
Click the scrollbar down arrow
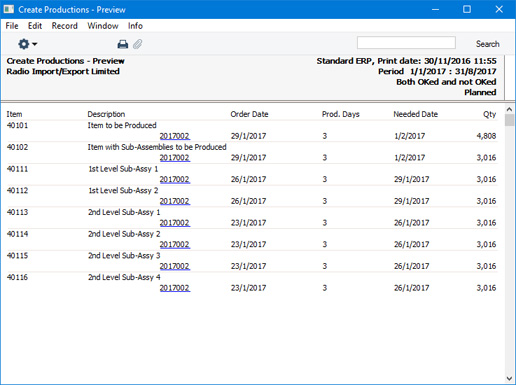(x=509, y=378)
